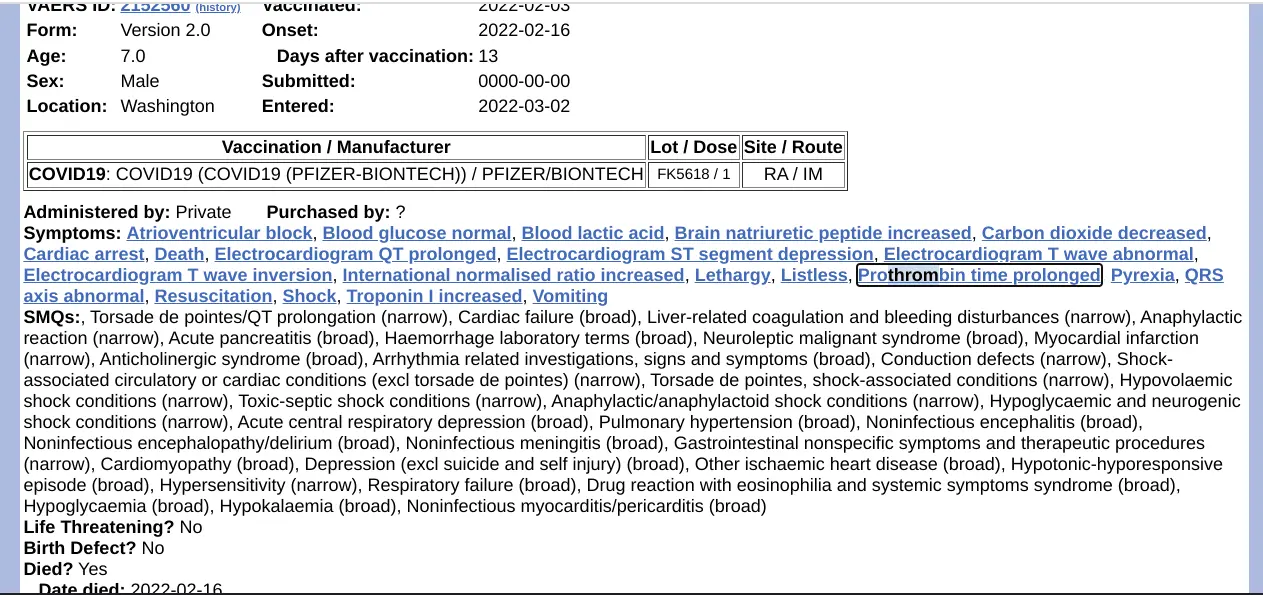Image resolution: width=1263 pixels, height=595 pixels.
Task: Open Electrocardiogram T wave abnormal link
Action: [1038, 254]
